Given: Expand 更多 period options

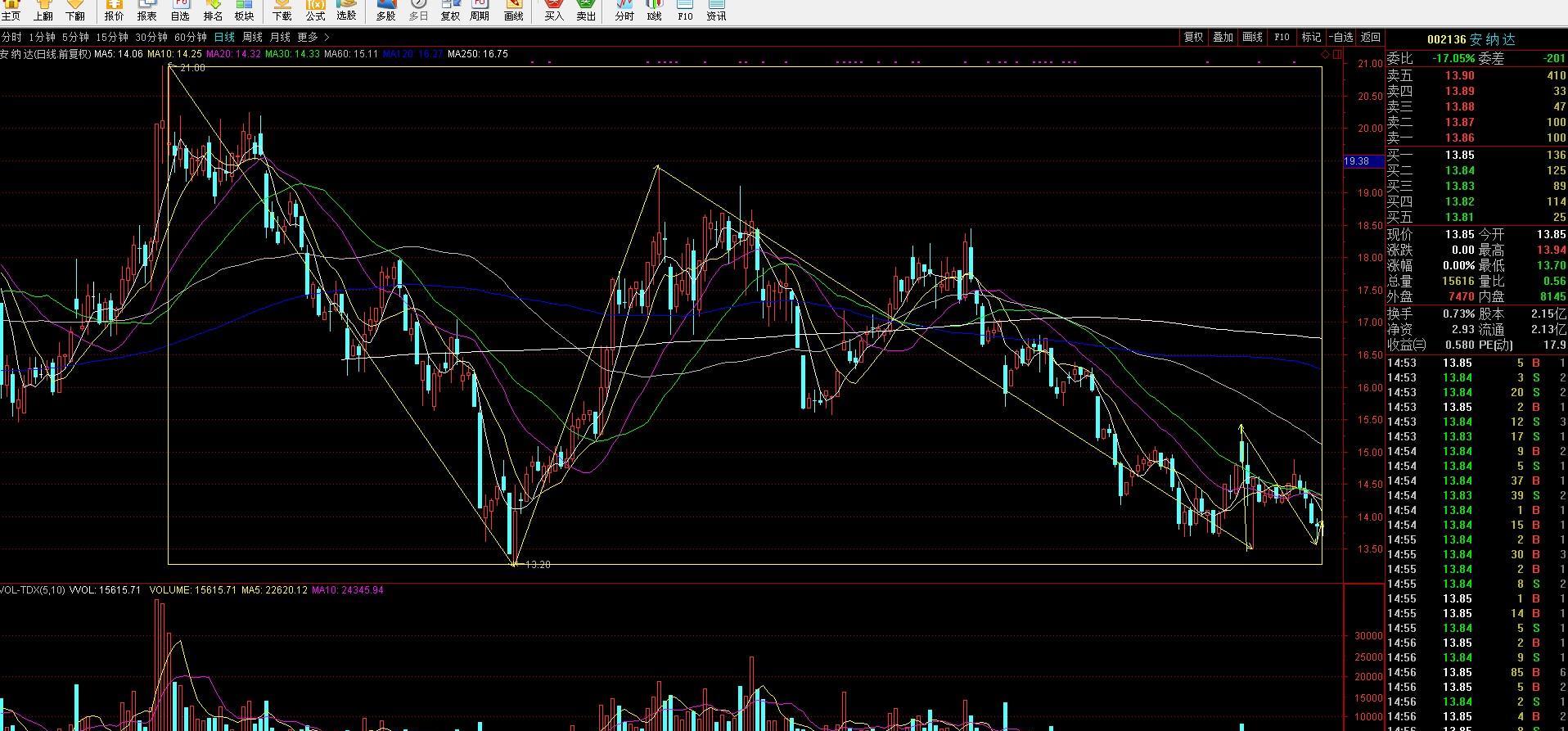Looking at the screenshot, I should click(313, 38).
